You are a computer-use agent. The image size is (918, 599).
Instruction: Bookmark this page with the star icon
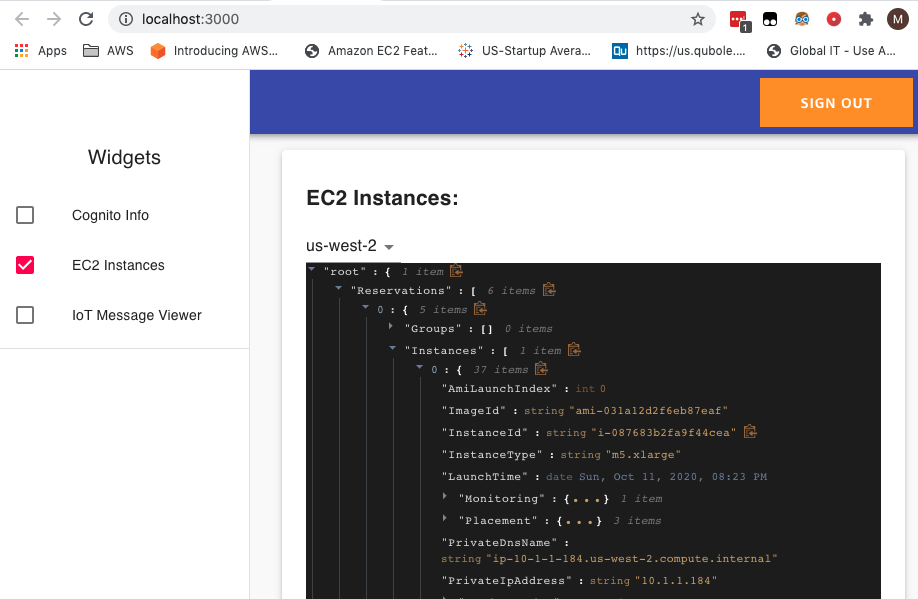click(x=697, y=19)
